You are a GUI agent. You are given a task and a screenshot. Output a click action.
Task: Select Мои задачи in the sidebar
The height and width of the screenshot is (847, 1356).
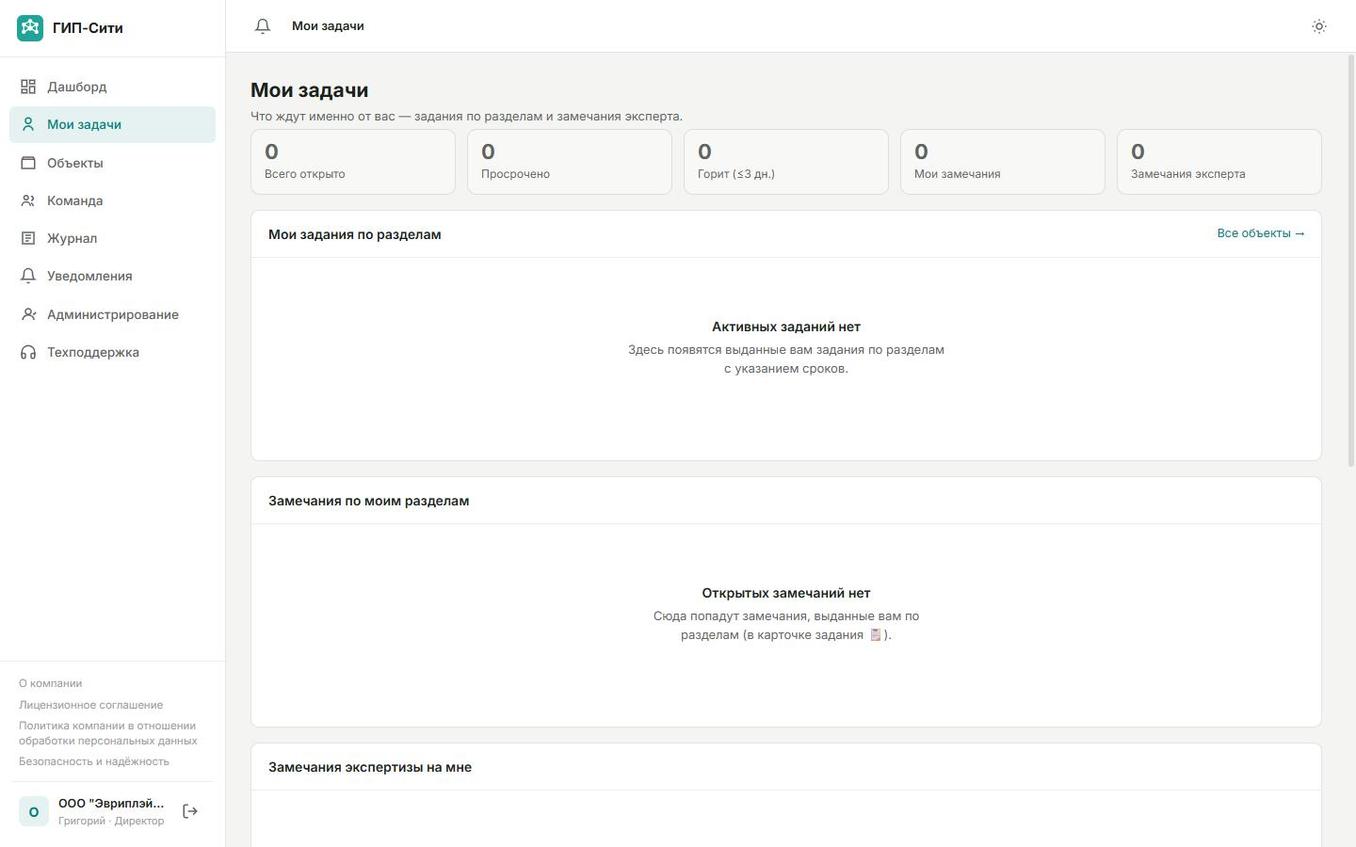[112, 125]
